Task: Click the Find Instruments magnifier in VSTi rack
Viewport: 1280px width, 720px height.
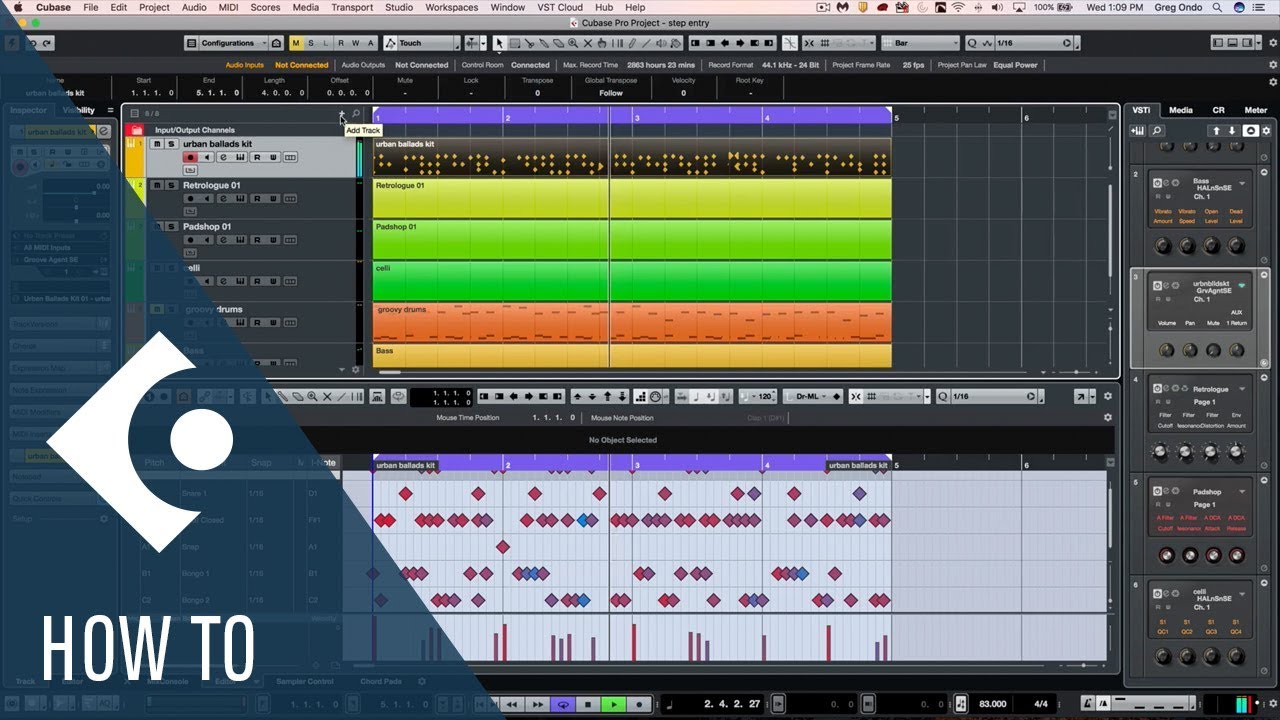Action: click(x=1157, y=130)
